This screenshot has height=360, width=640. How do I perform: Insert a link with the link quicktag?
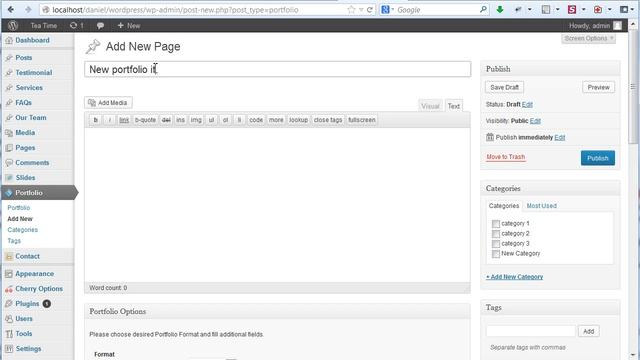124,120
